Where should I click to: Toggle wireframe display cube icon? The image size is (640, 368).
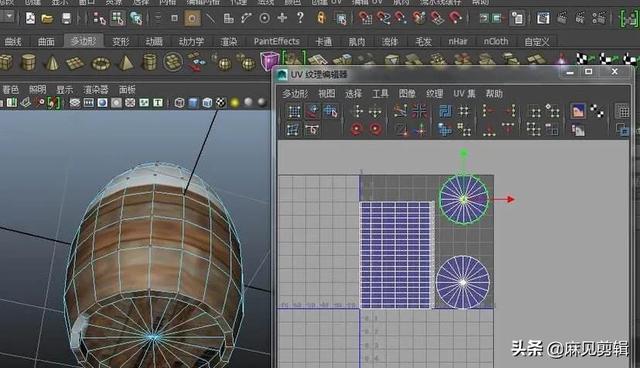click(x=179, y=102)
